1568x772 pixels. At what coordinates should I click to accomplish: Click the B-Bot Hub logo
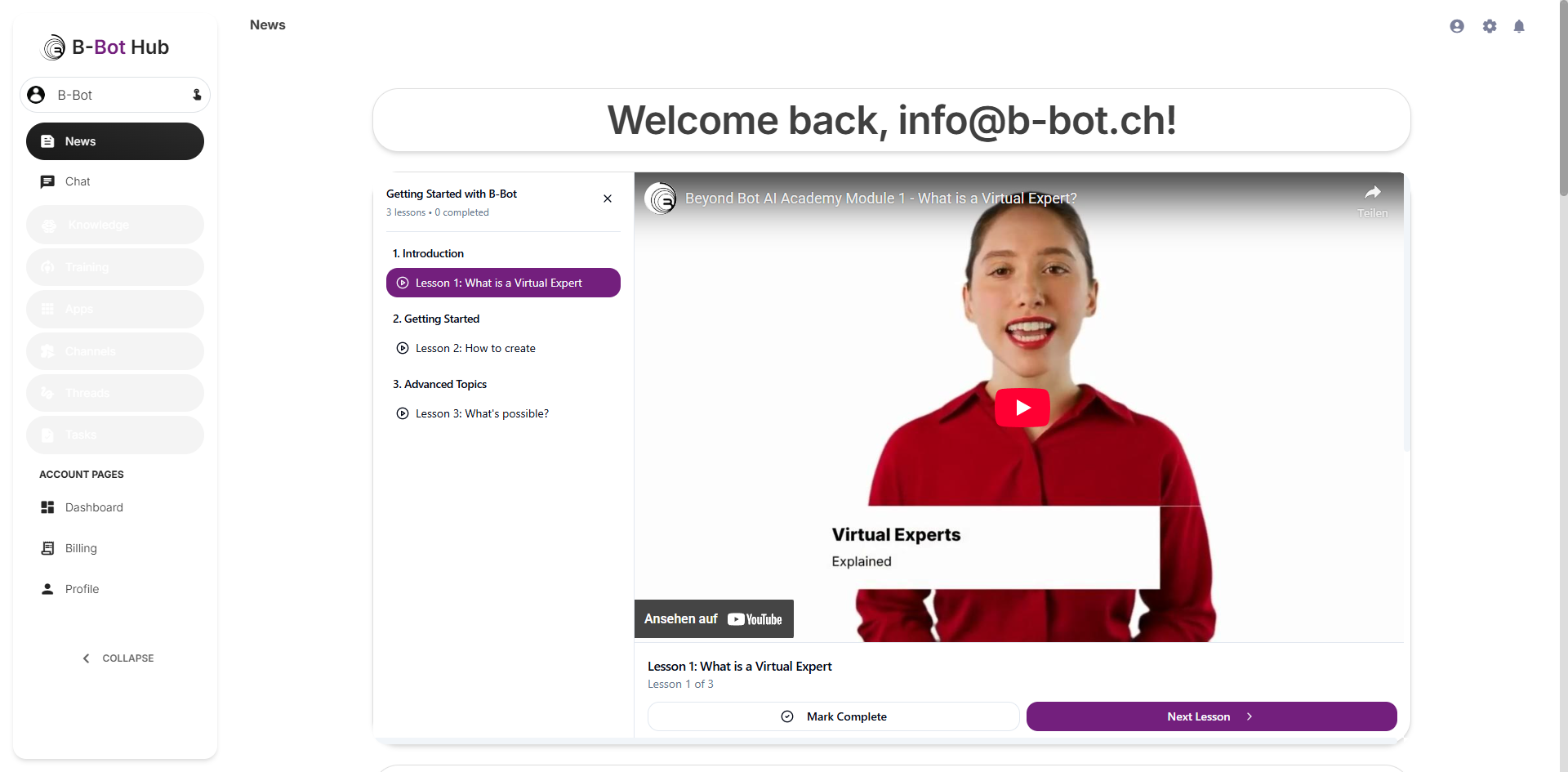(x=105, y=47)
